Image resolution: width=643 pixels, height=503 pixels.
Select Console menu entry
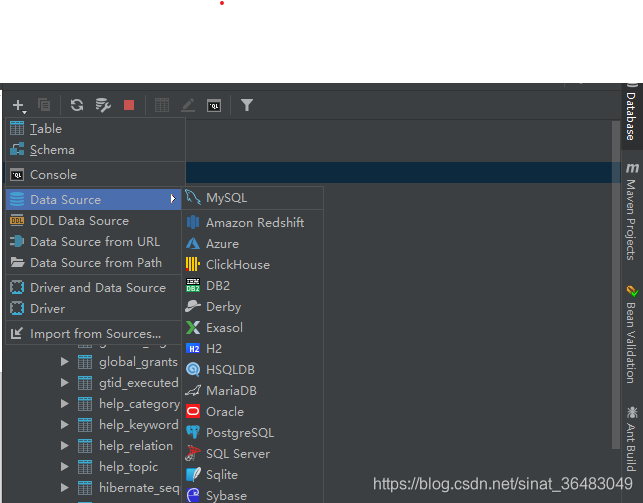(x=95, y=175)
